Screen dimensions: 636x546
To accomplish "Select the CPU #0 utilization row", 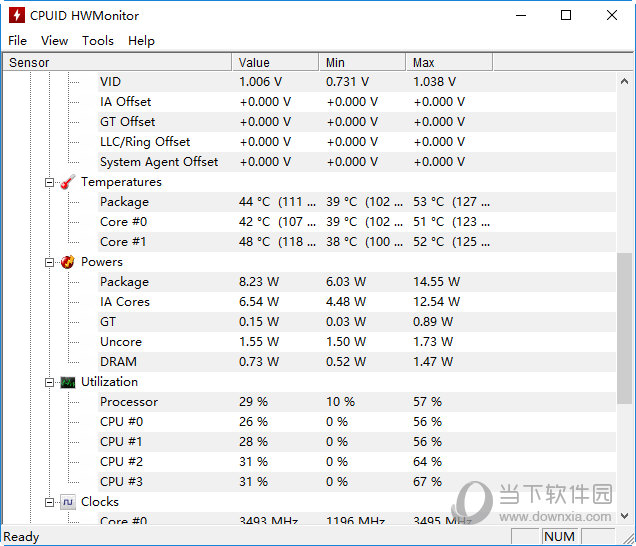I will tap(357, 421).
